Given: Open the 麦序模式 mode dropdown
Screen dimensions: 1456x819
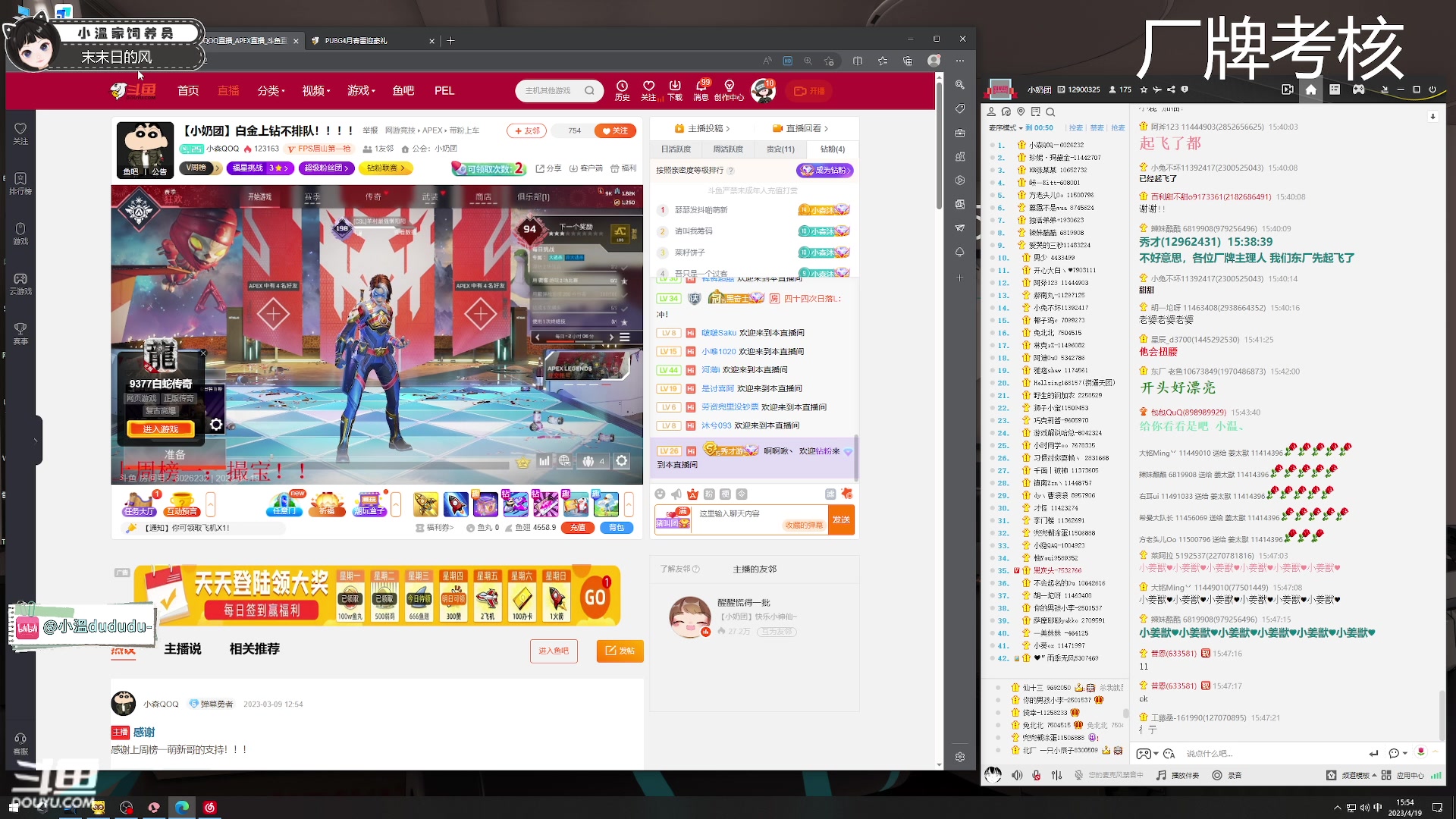Looking at the screenshot, I should pos(1006,128).
